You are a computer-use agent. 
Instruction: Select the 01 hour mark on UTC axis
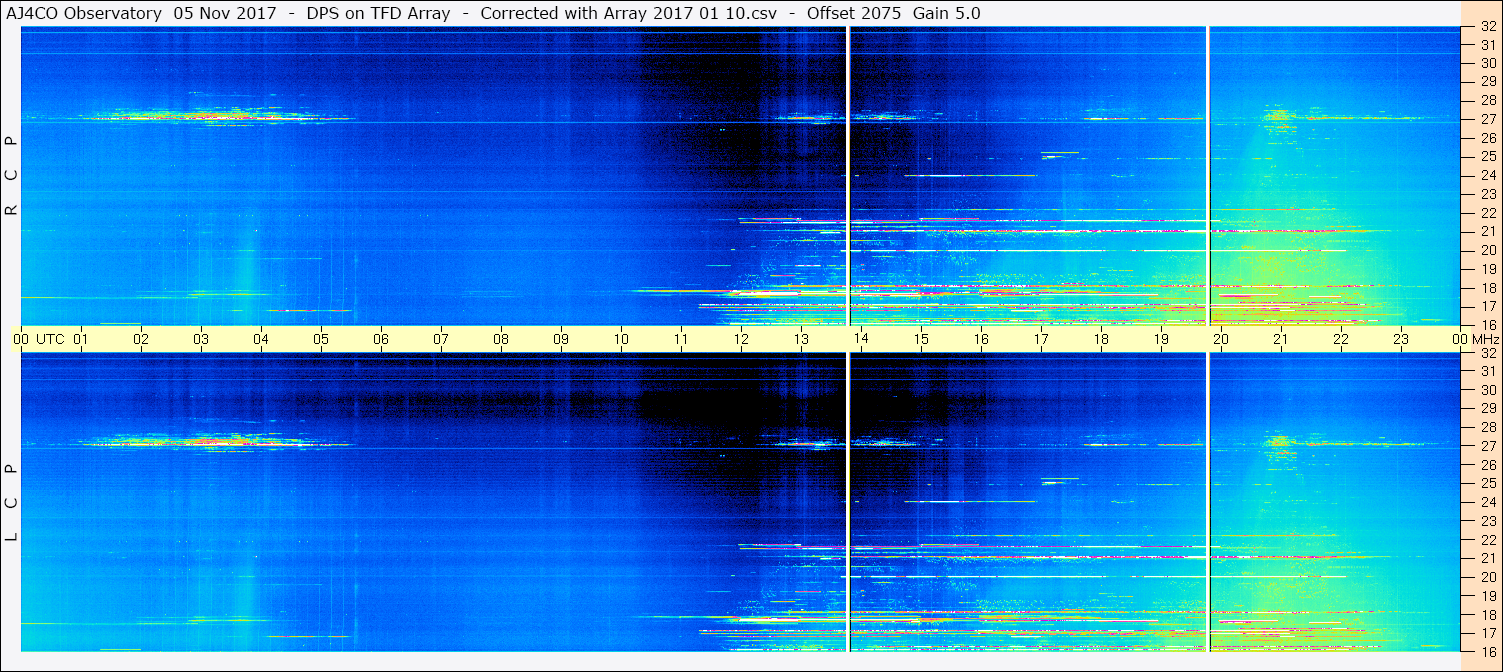point(81,339)
